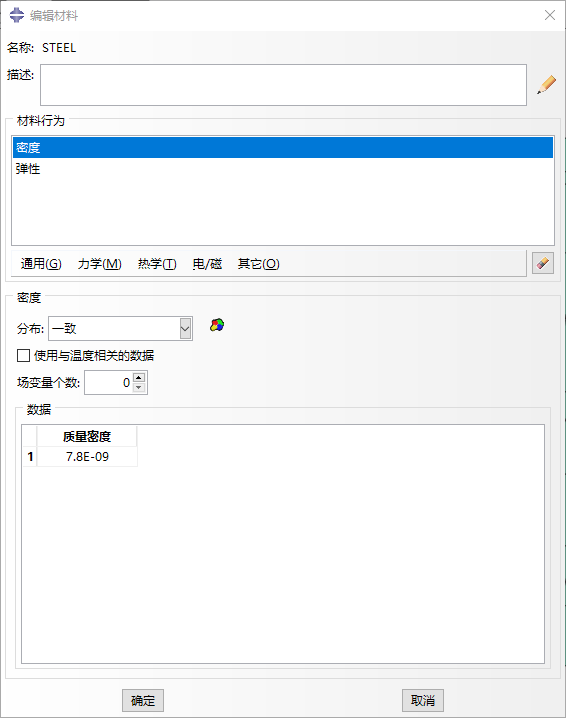Close the 编辑材料 dialog
566x718 pixels.
click(550, 15)
